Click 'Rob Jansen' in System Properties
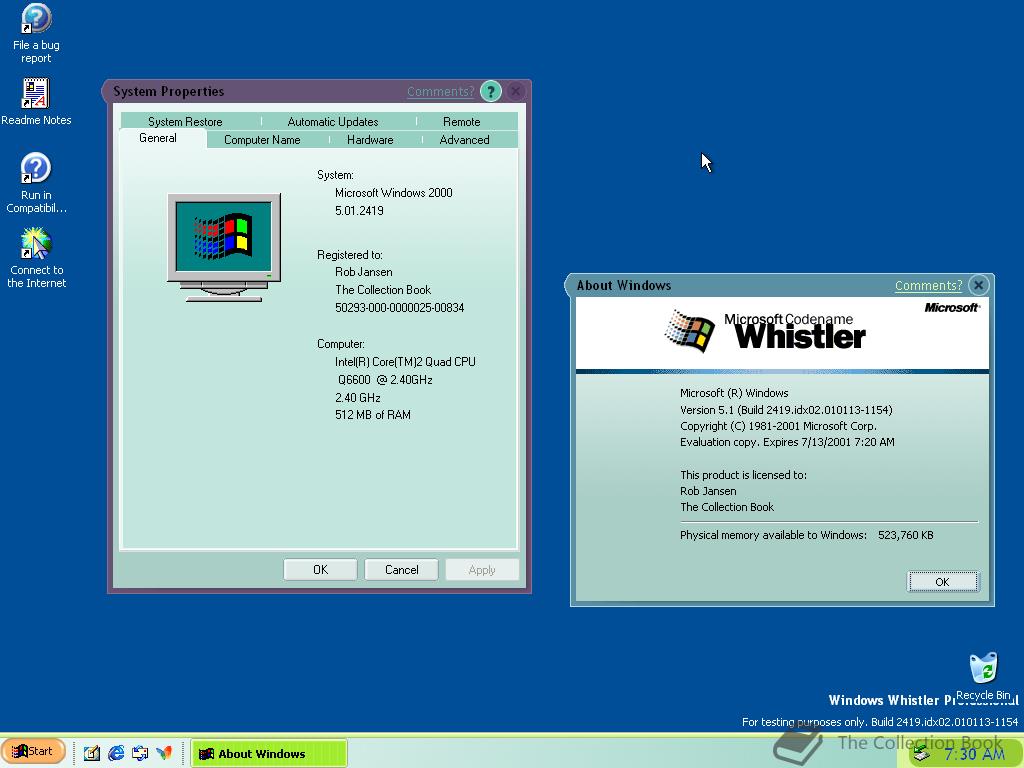 [x=364, y=272]
